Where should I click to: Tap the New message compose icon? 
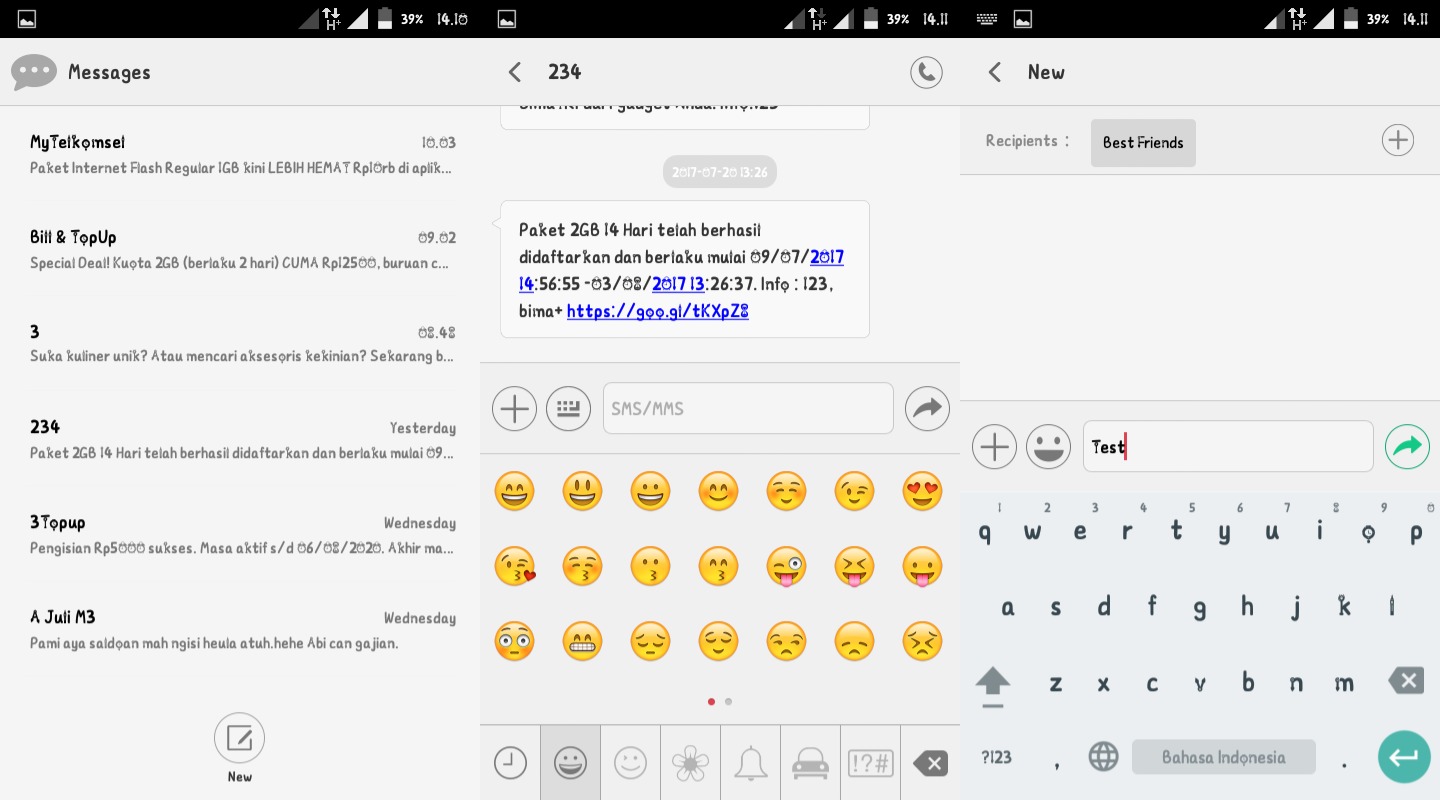[x=239, y=739]
